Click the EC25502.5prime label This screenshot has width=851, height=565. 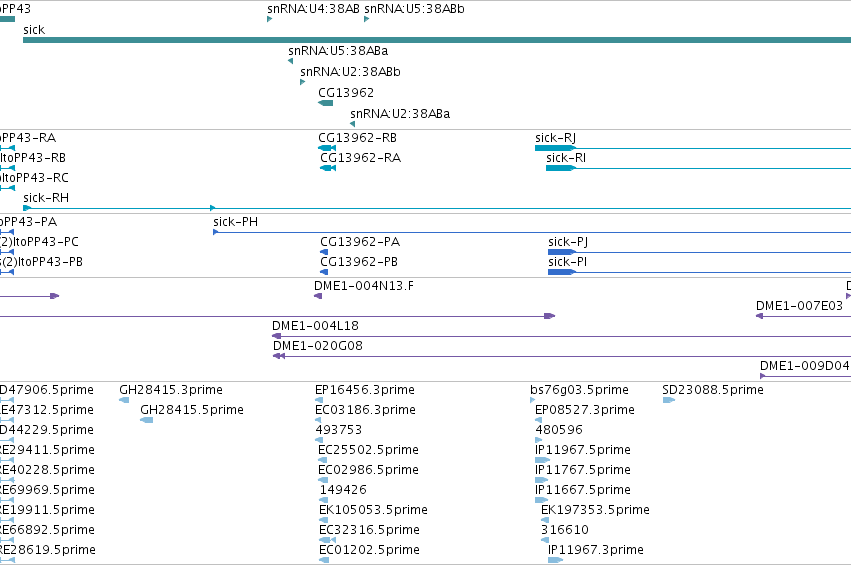coord(369,450)
